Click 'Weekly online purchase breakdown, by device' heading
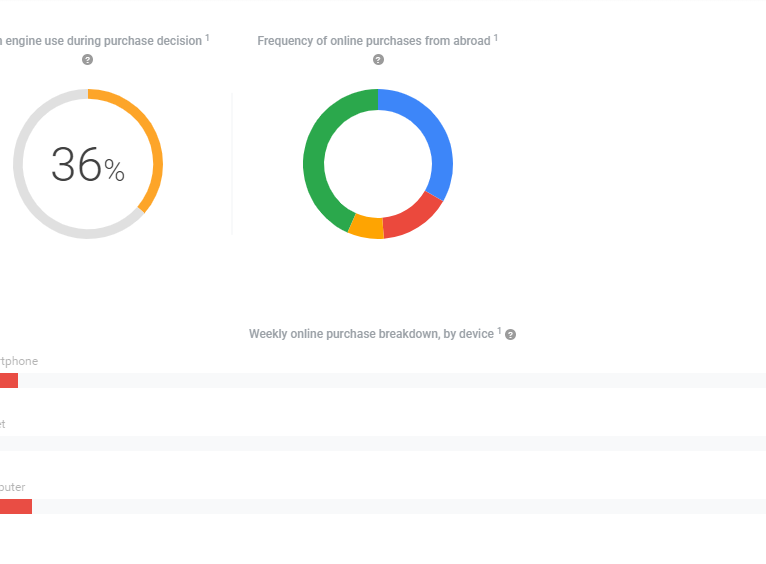 click(371, 334)
